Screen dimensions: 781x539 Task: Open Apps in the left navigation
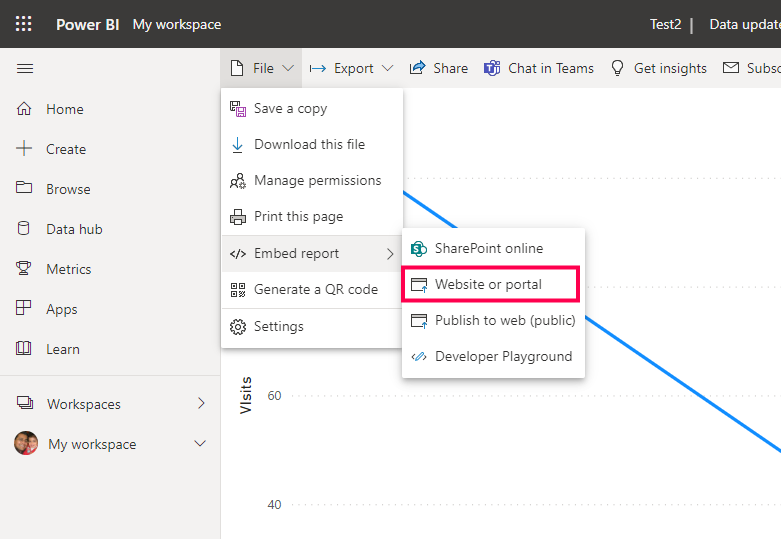click(61, 309)
